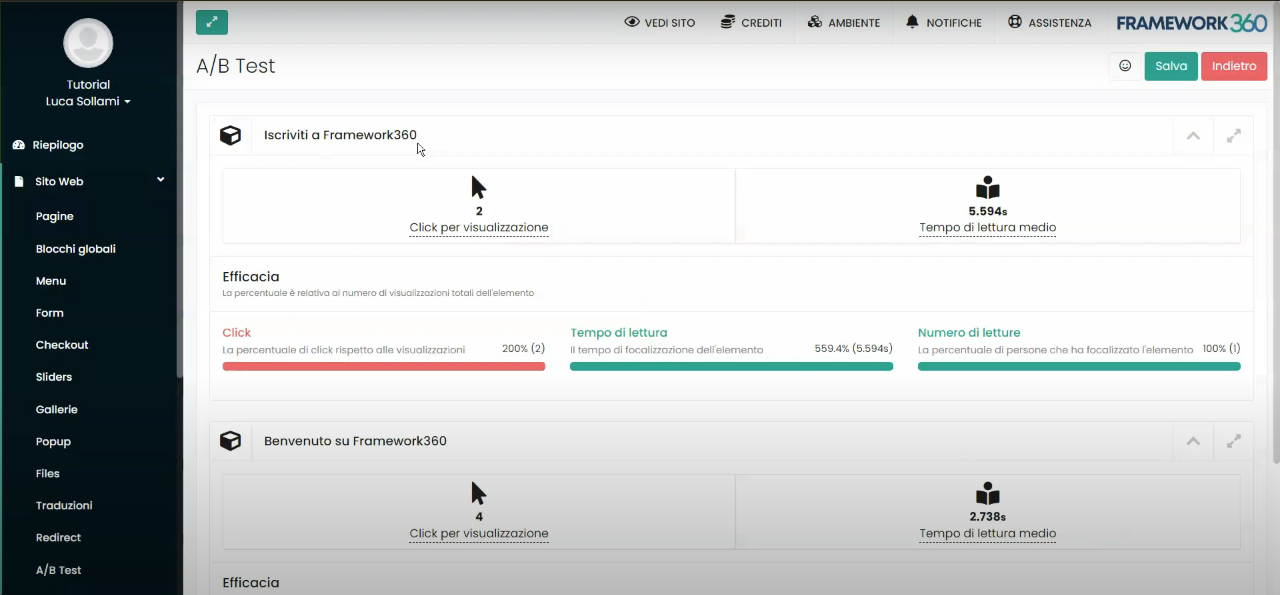This screenshot has width=1280, height=595.
Task: Click the bell icon beside Notifiche
Action: [x=912, y=22]
